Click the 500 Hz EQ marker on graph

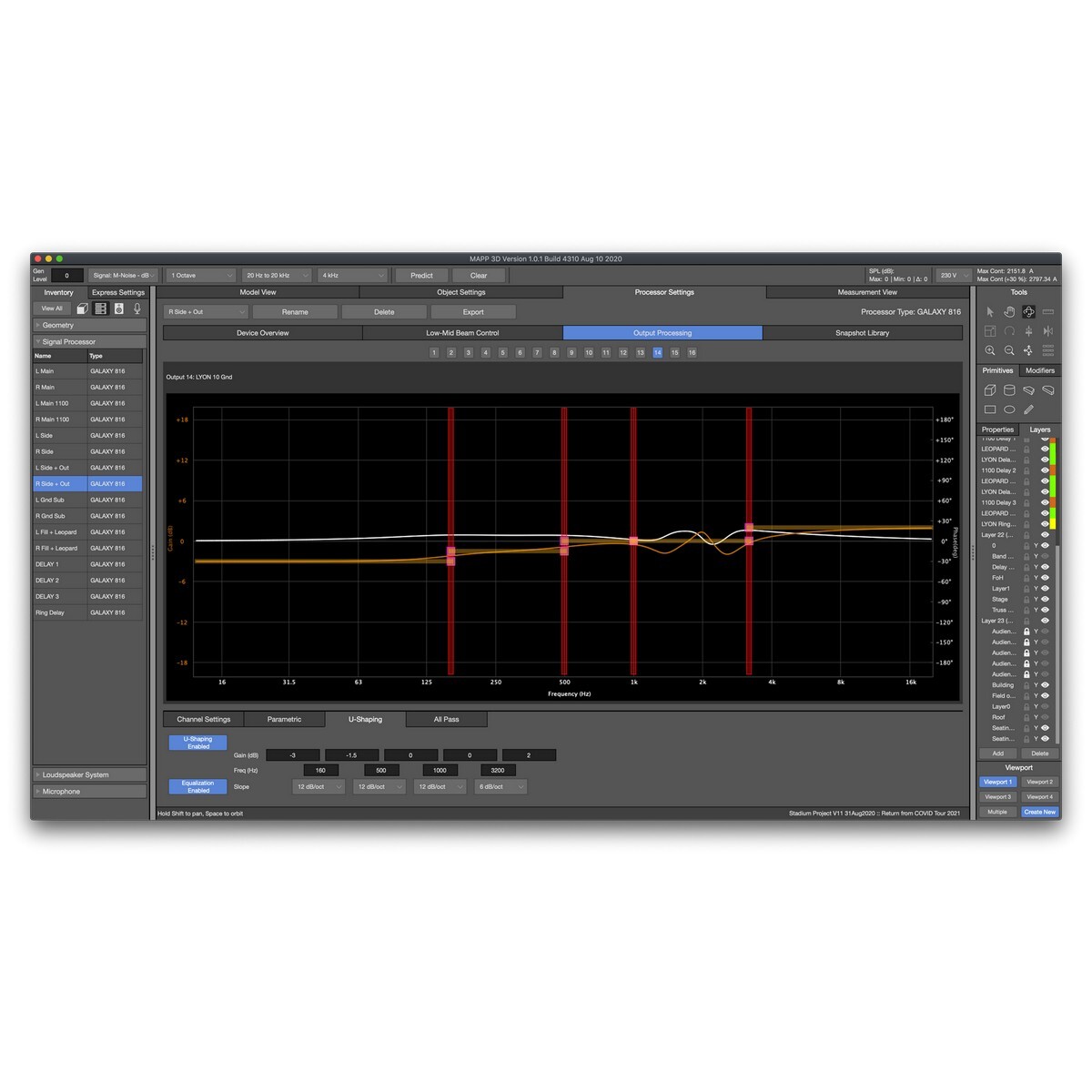pyautogui.click(x=564, y=541)
